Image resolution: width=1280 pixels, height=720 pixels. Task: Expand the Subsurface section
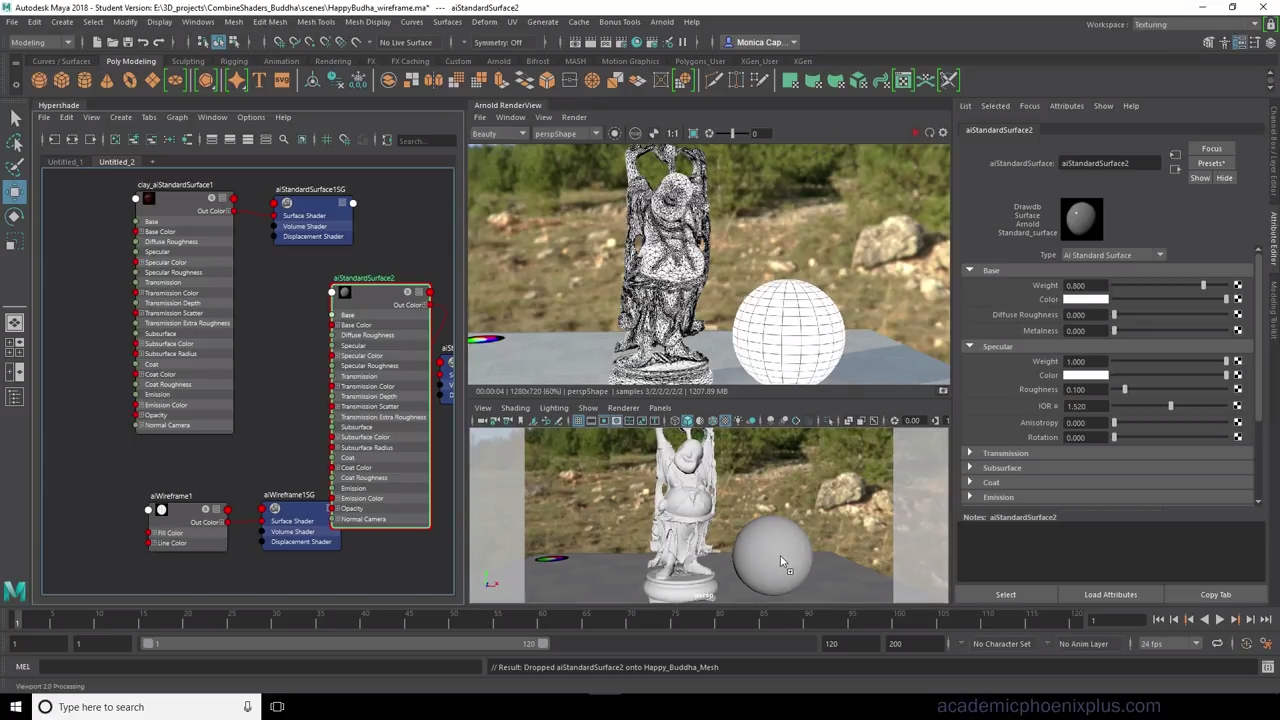969,468
